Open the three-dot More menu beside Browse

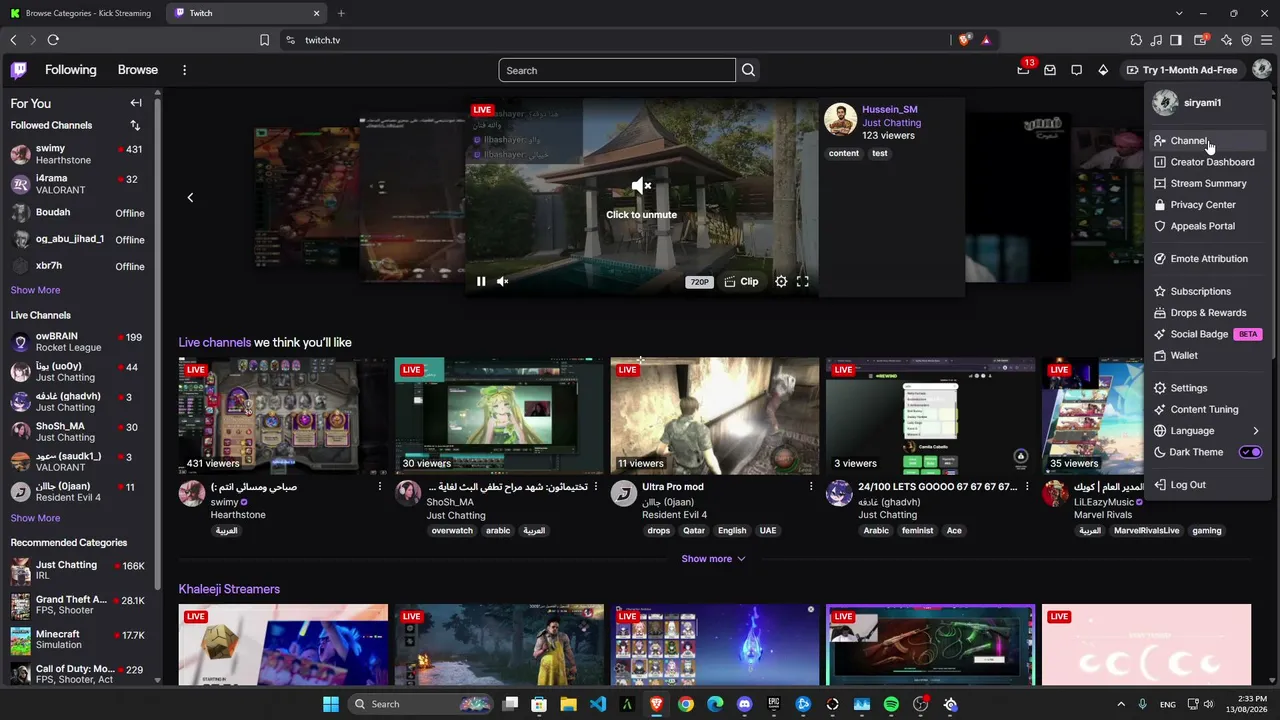(x=184, y=70)
